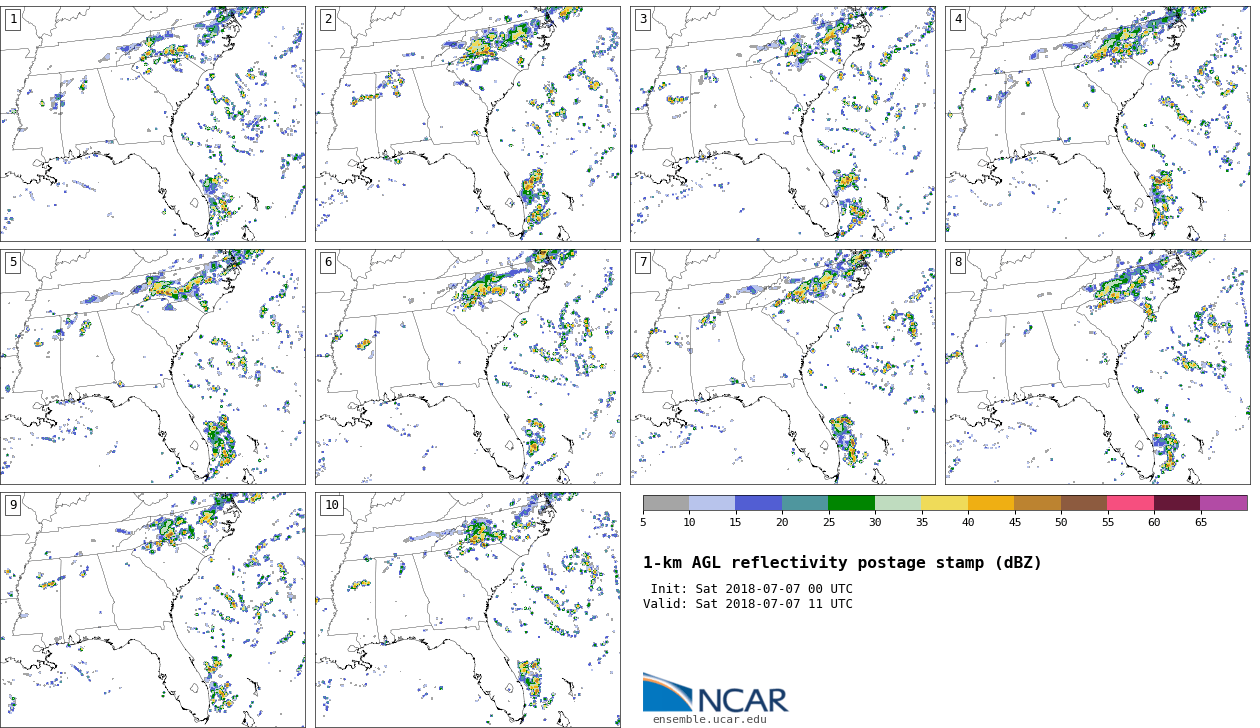
Task: Click the number 1 panel label
Action: 13,20
